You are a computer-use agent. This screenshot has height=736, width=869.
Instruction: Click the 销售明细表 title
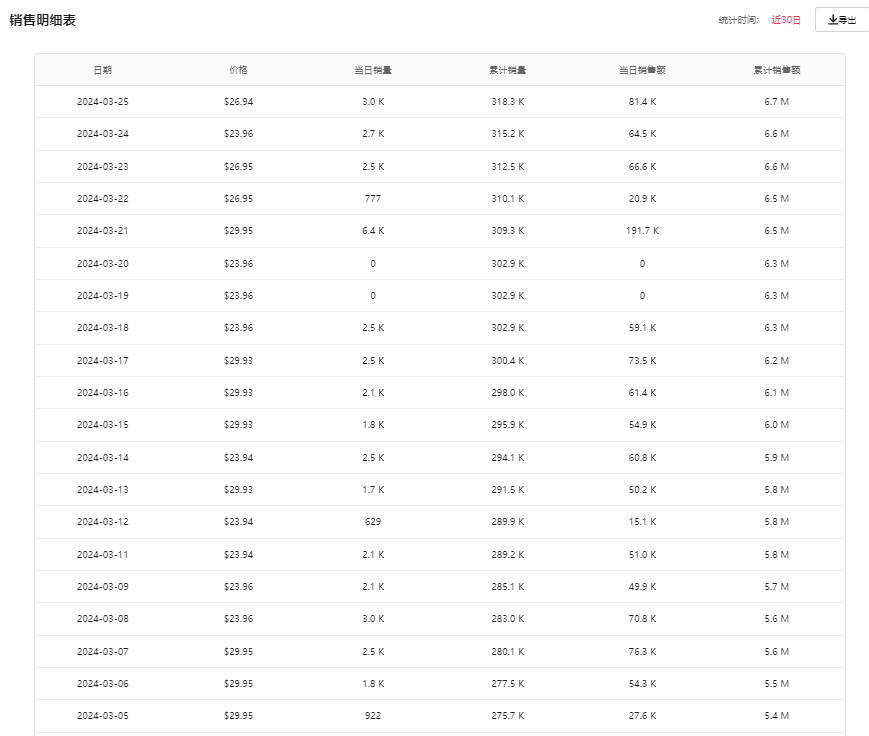tap(43, 20)
